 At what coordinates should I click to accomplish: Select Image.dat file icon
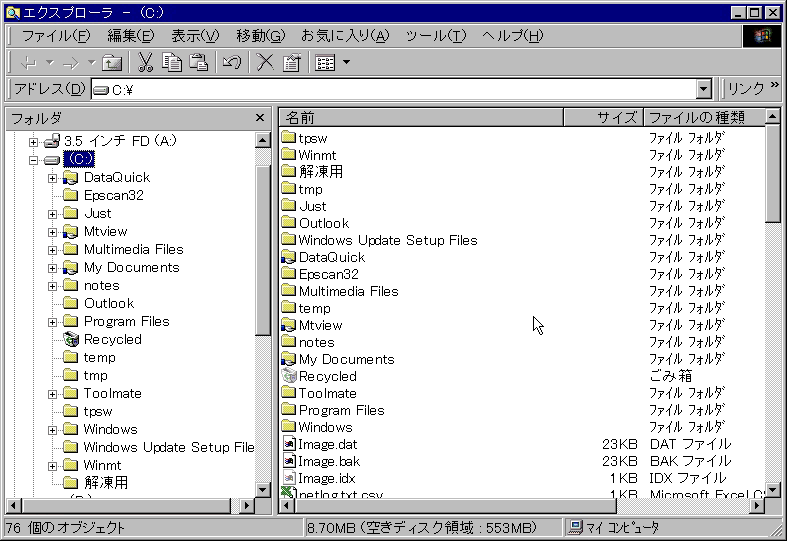(x=289, y=444)
